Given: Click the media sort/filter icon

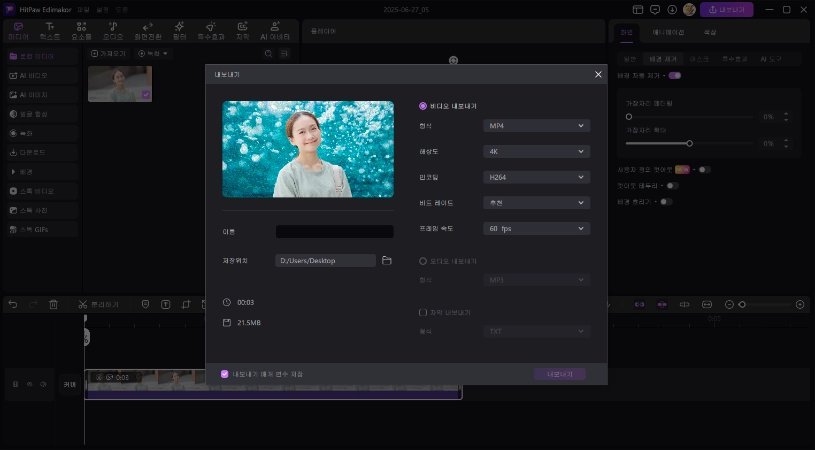Looking at the screenshot, I should (x=284, y=54).
